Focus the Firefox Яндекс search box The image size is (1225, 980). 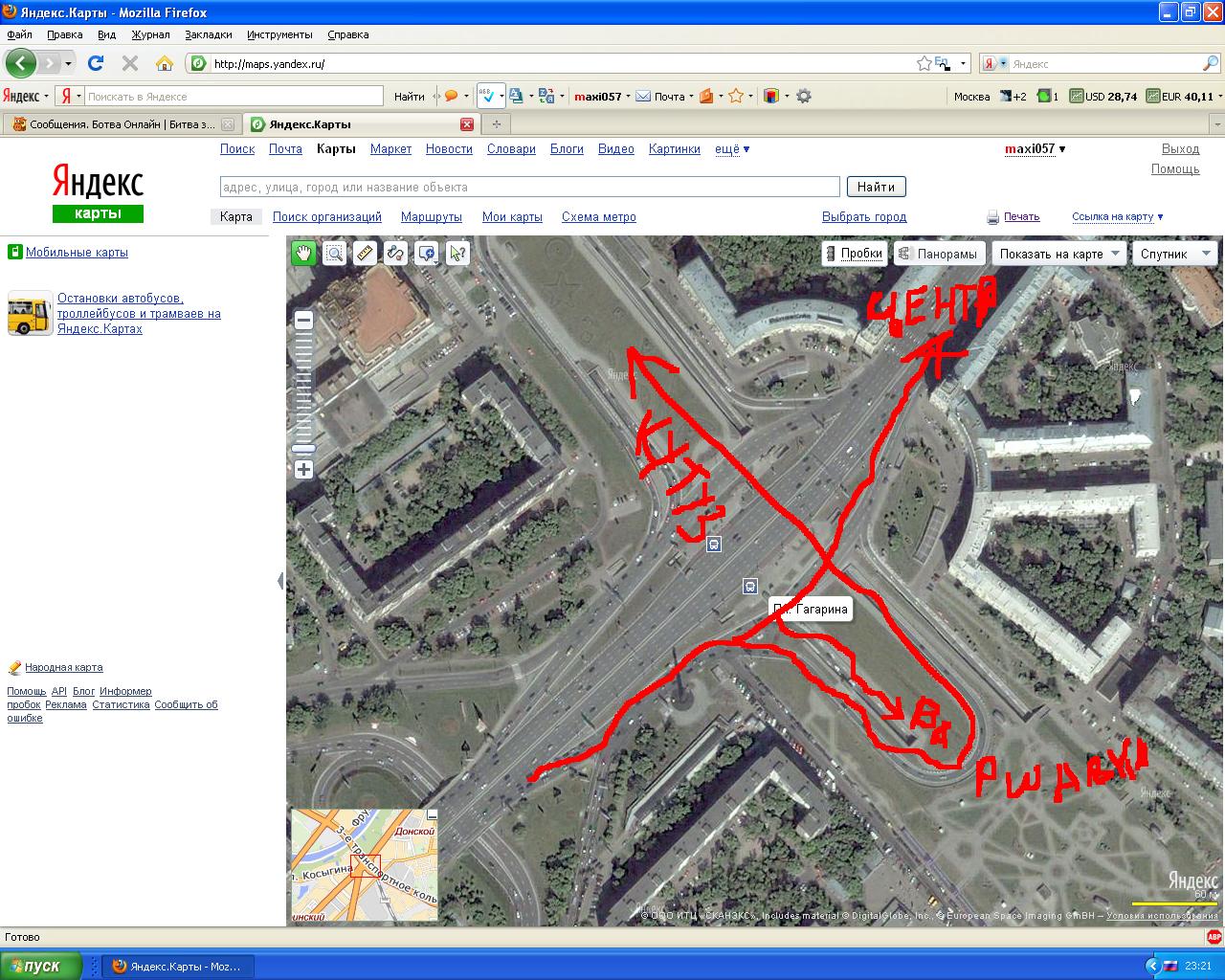pyautogui.click(x=1105, y=64)
